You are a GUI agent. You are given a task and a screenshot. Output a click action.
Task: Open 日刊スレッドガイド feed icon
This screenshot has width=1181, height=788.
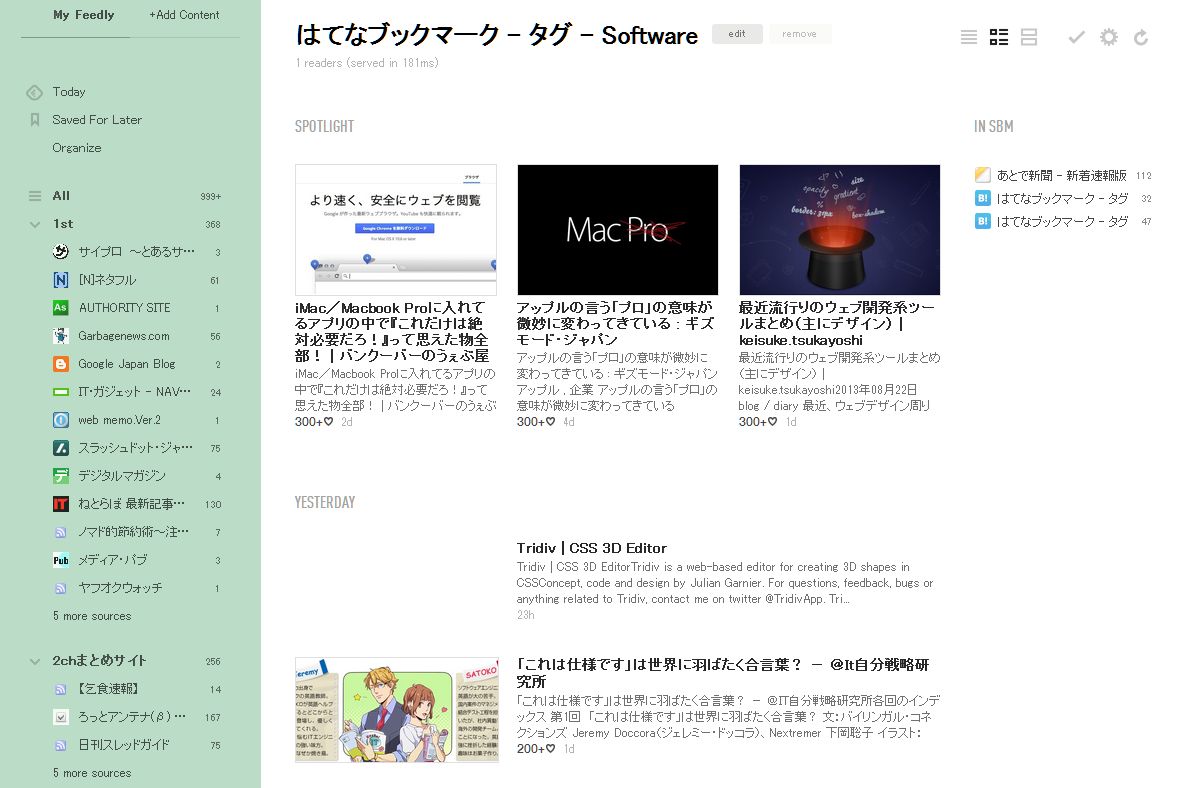(x=61, y=745)
